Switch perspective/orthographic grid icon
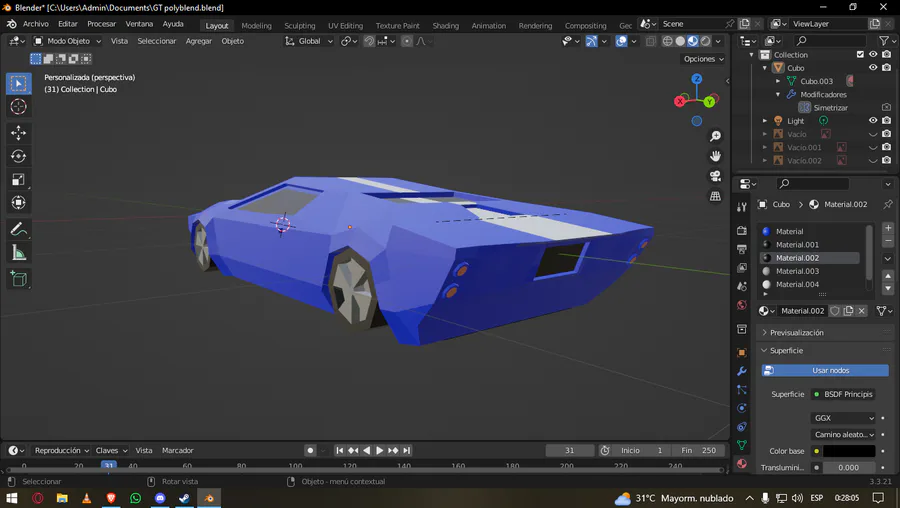Image resolution: width=900 pixels, height=508 pixels. [x=715, y=196]
